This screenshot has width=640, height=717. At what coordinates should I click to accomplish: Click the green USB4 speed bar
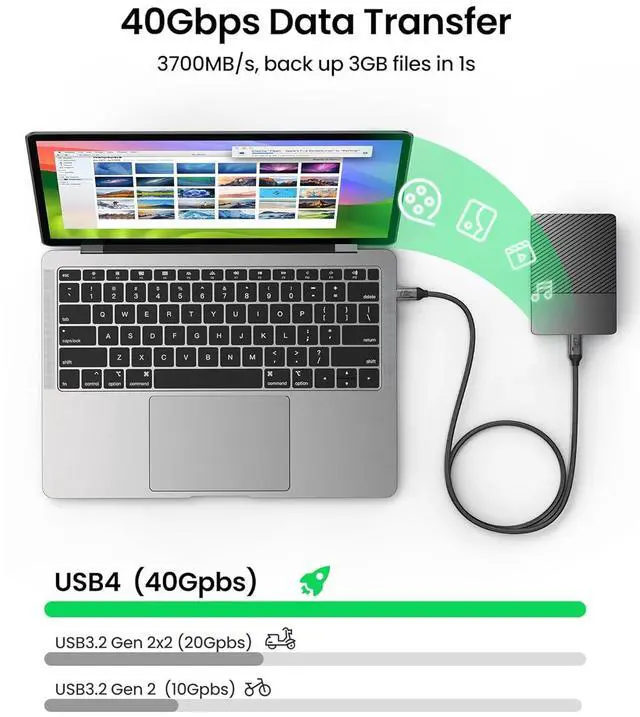[x=315, y=609]
